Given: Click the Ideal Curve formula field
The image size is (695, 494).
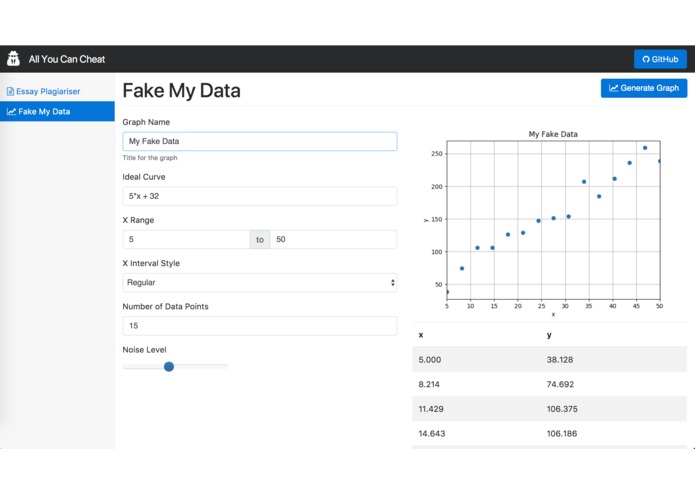Looking at the screenshot, I should coord(259,196).
